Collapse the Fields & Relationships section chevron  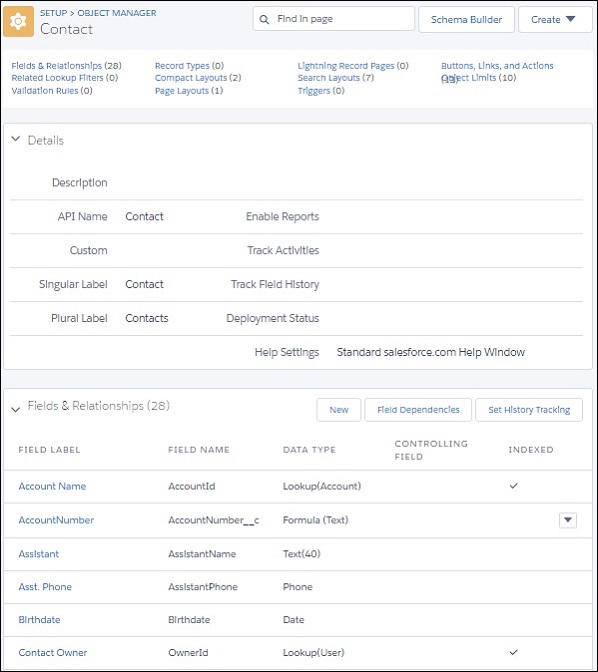pyautogui.click(x=15, y=409)
